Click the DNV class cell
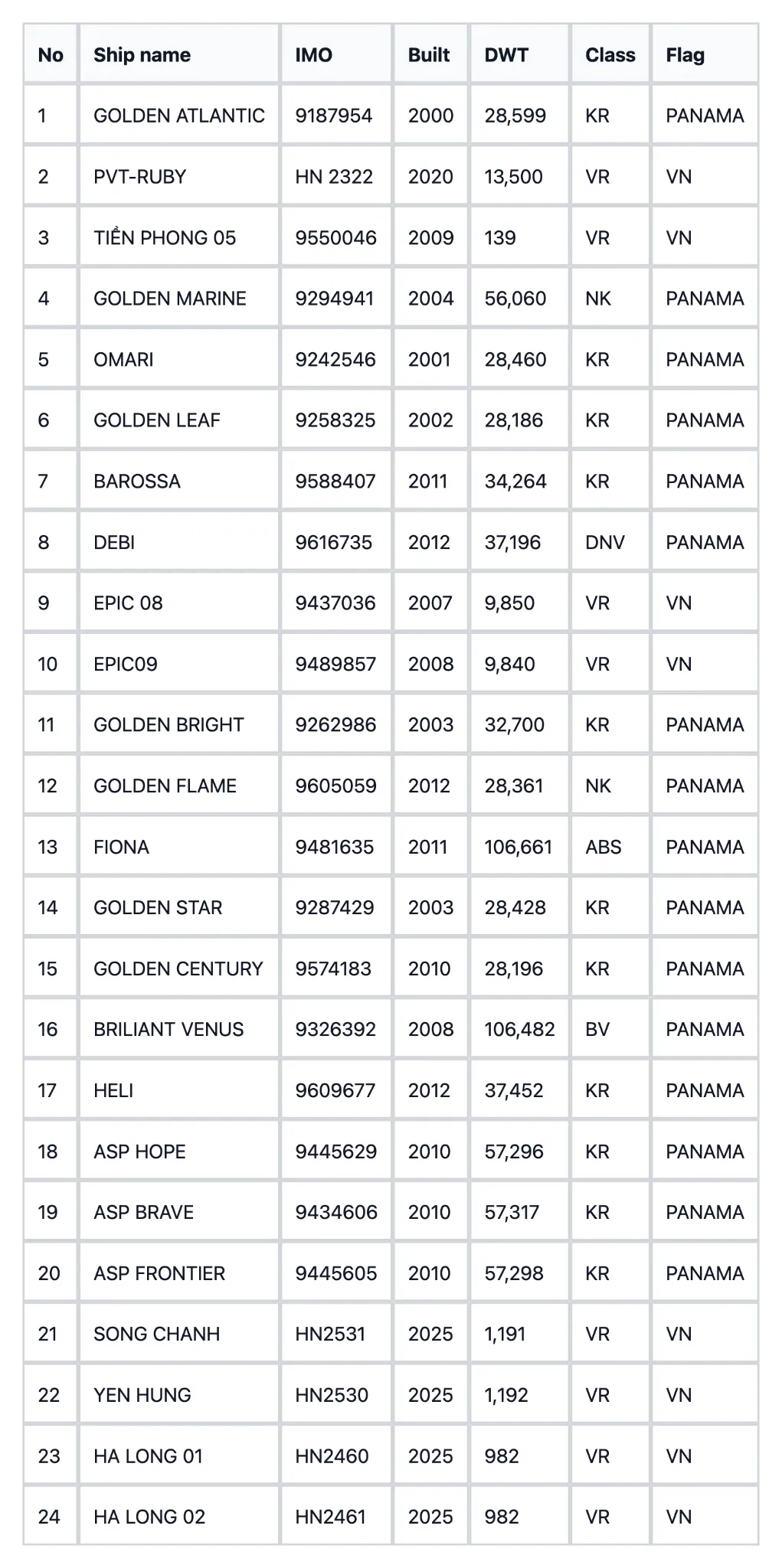The width and height of the screenshot is (782, 1568). click(604, 543)
